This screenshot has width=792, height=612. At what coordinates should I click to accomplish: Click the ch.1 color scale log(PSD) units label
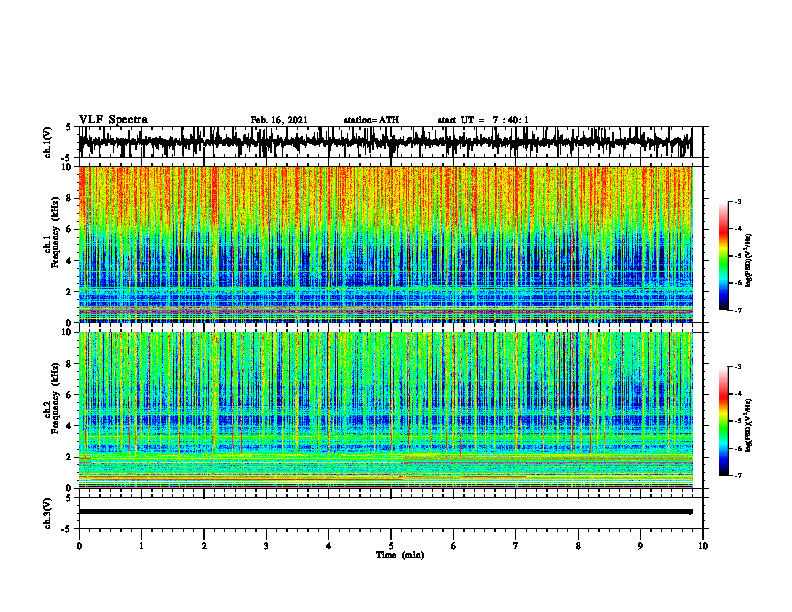click(x=749, y=261)
